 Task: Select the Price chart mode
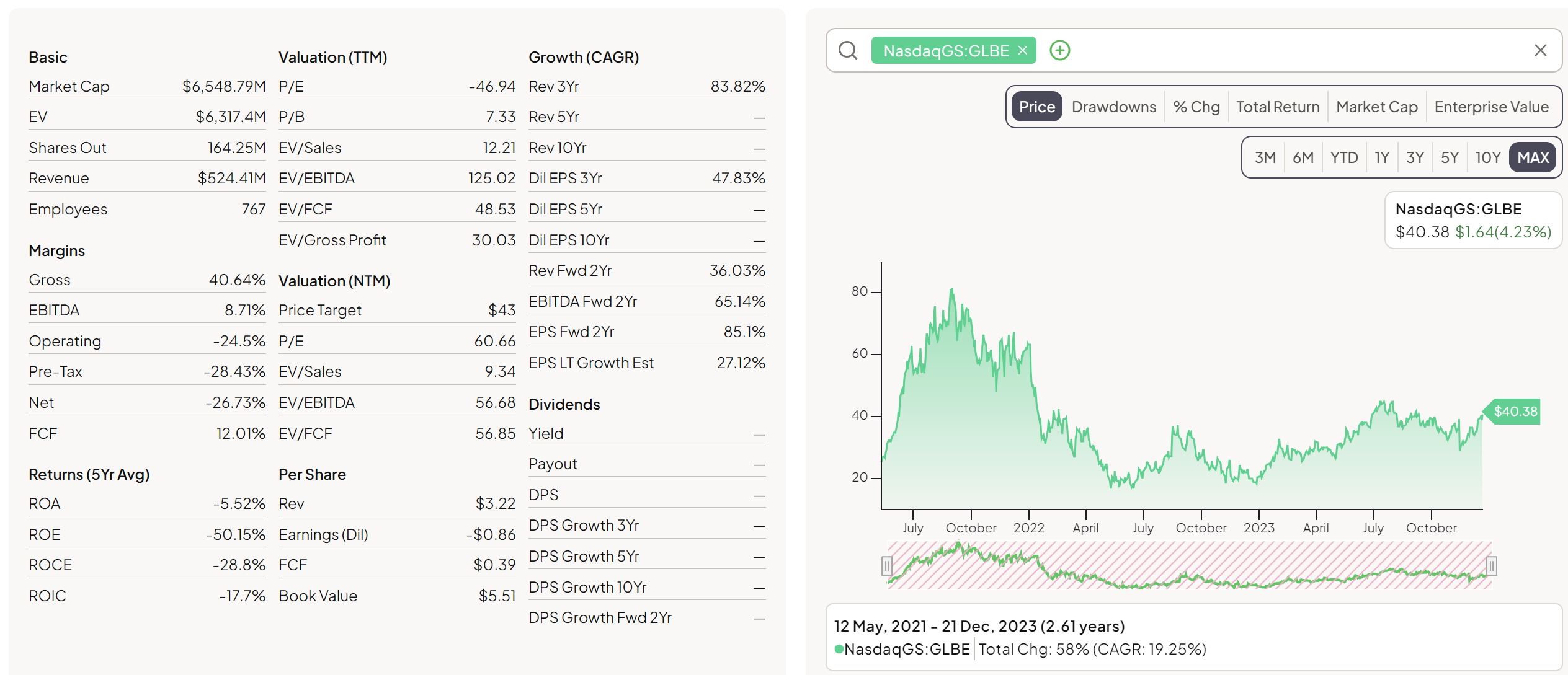click(x=1036, y=107)
